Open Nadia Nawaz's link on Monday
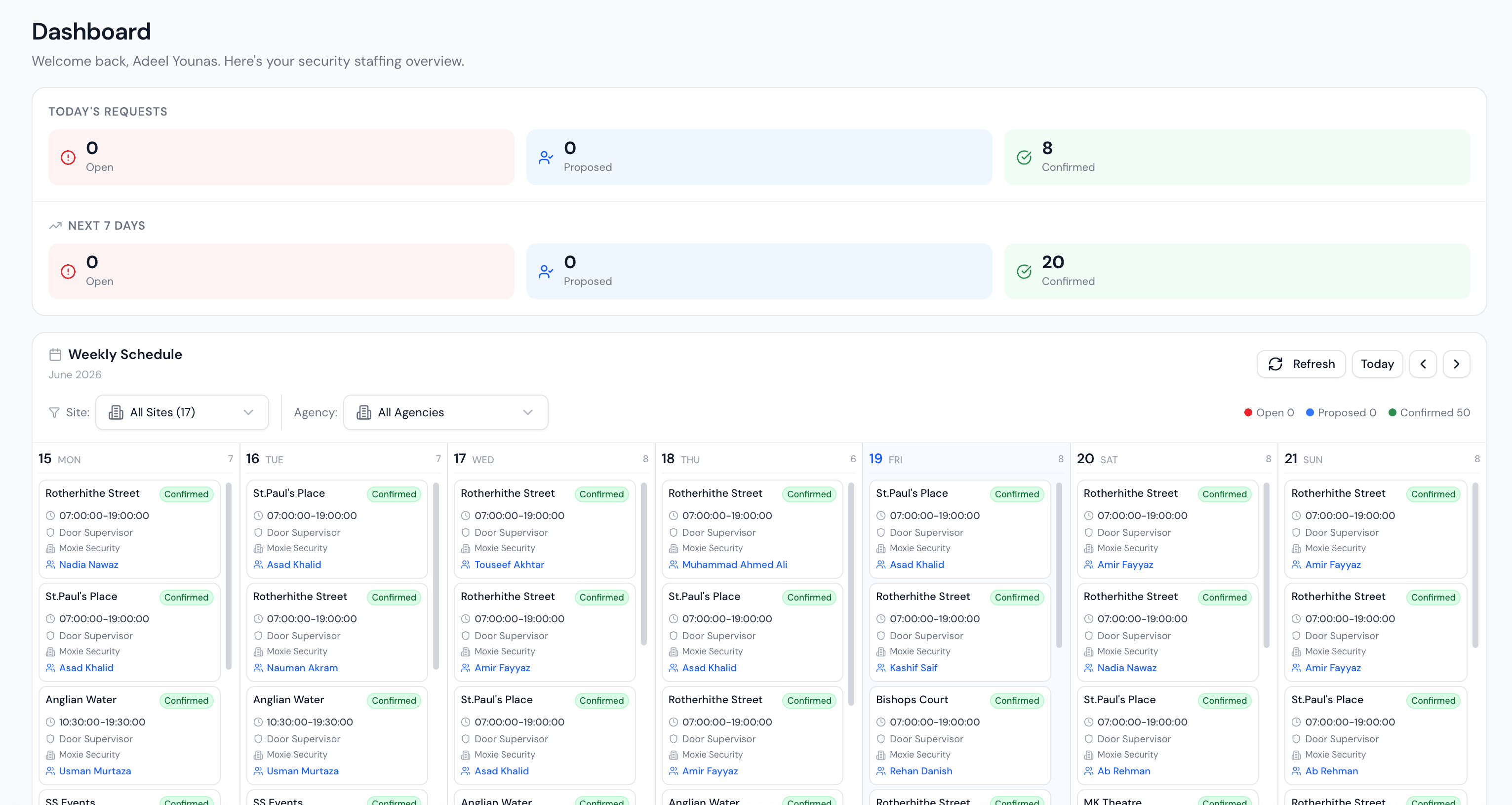Viewport: 1512px width, 805px height. click(88, 565)
